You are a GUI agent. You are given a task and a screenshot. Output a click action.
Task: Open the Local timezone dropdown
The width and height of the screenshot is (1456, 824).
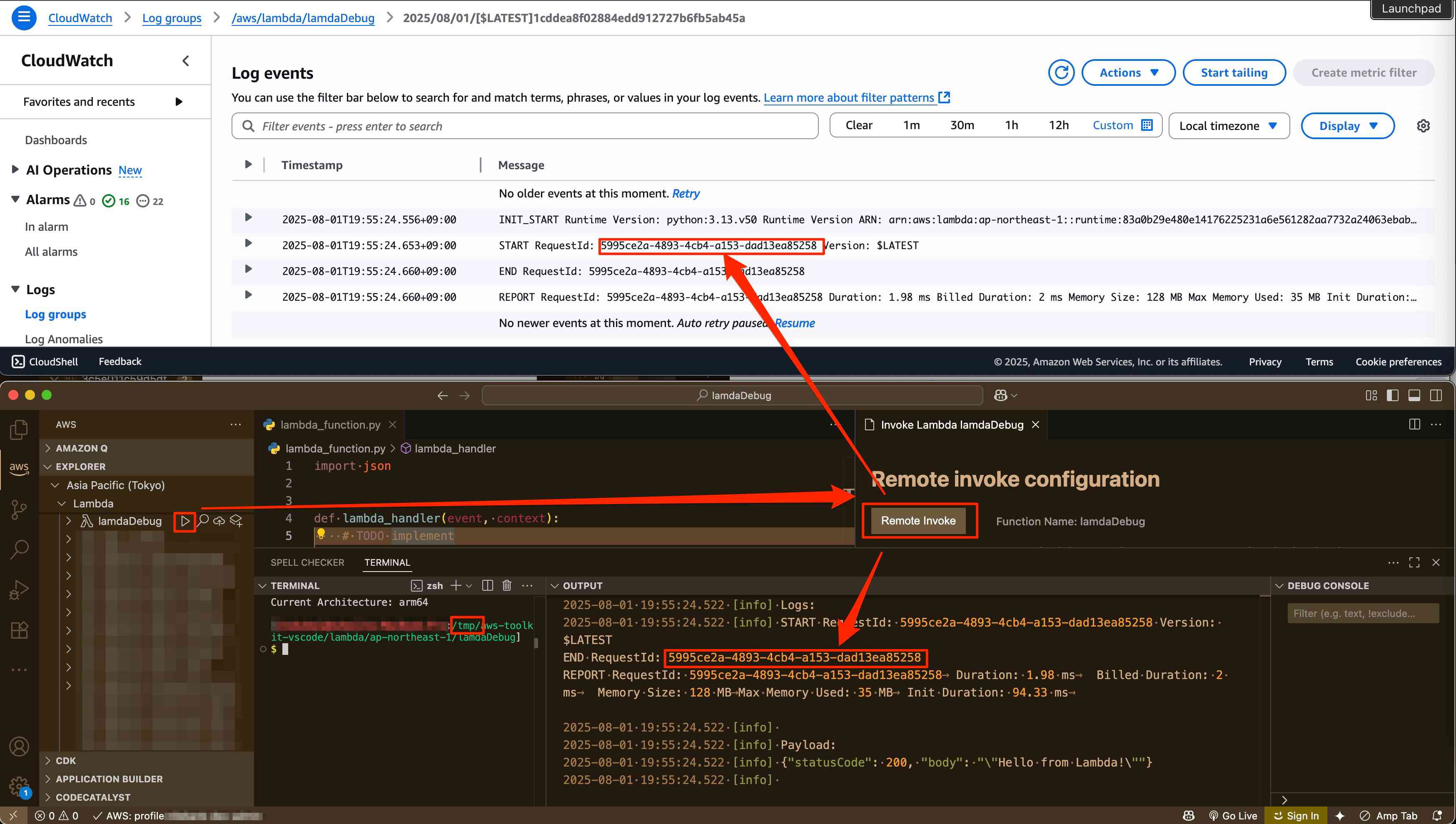pyautogui.click(x=1228, y=126)
